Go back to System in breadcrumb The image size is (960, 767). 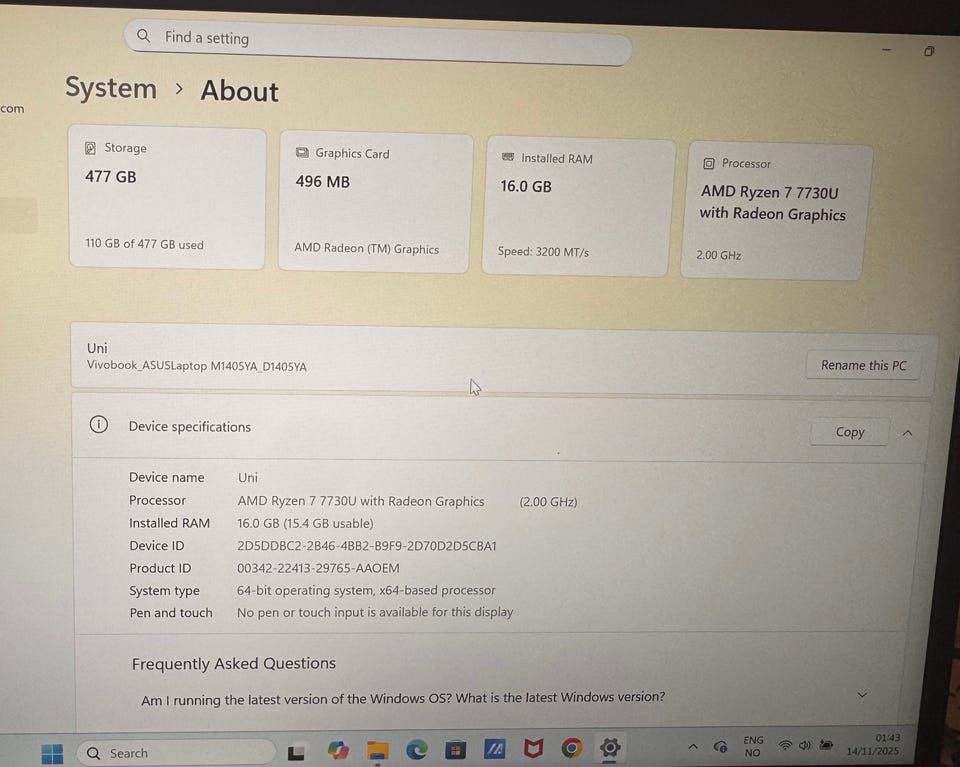click(x=111, y=88)
